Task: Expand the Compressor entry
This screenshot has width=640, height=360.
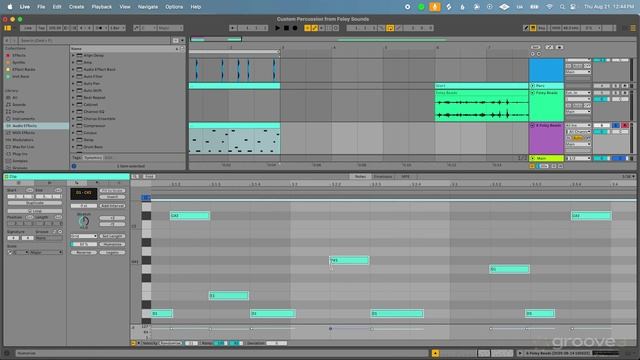Action: (x=73, y=126)
